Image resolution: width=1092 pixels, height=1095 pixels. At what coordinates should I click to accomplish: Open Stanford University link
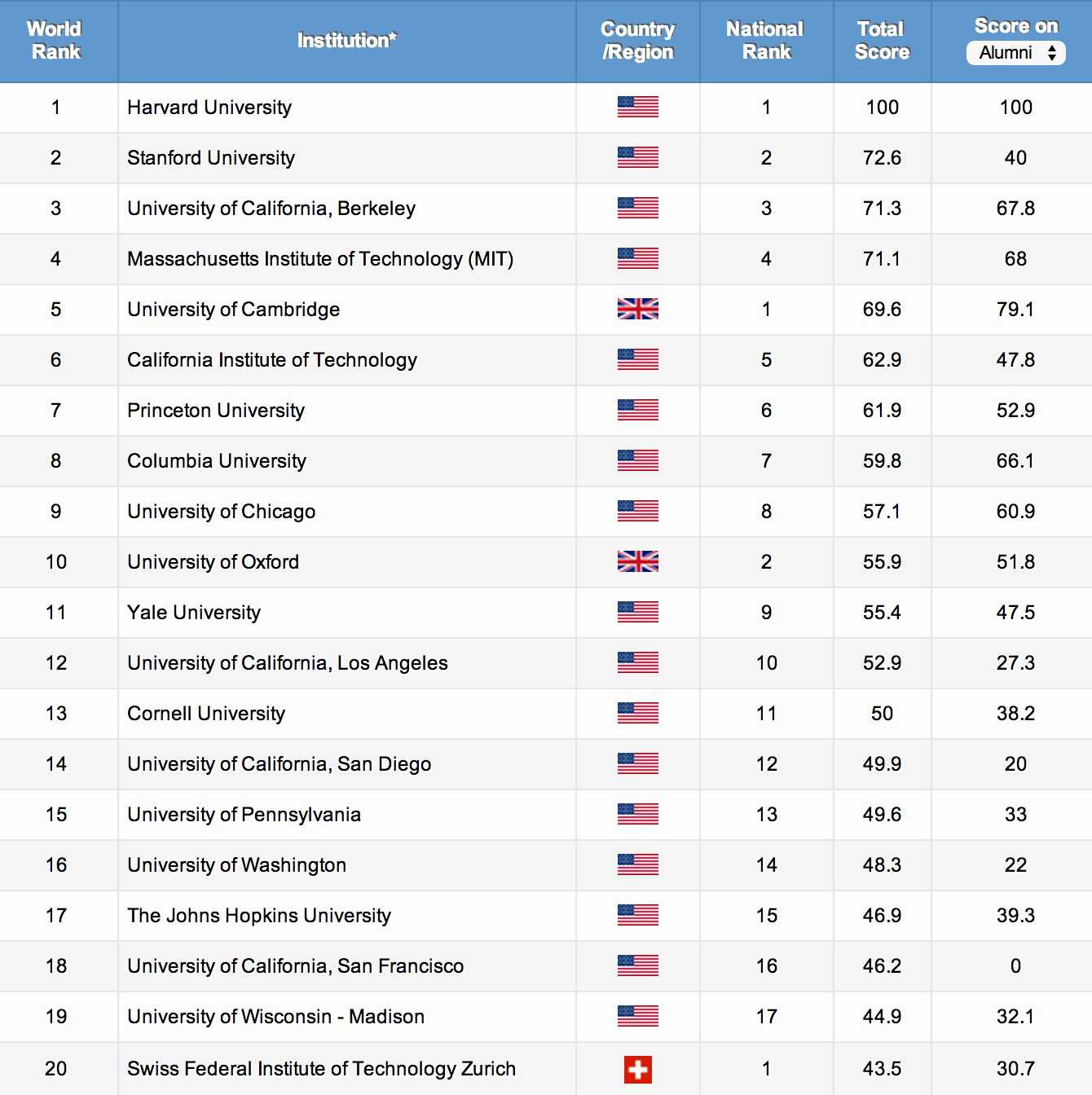(x=211, y=158)
